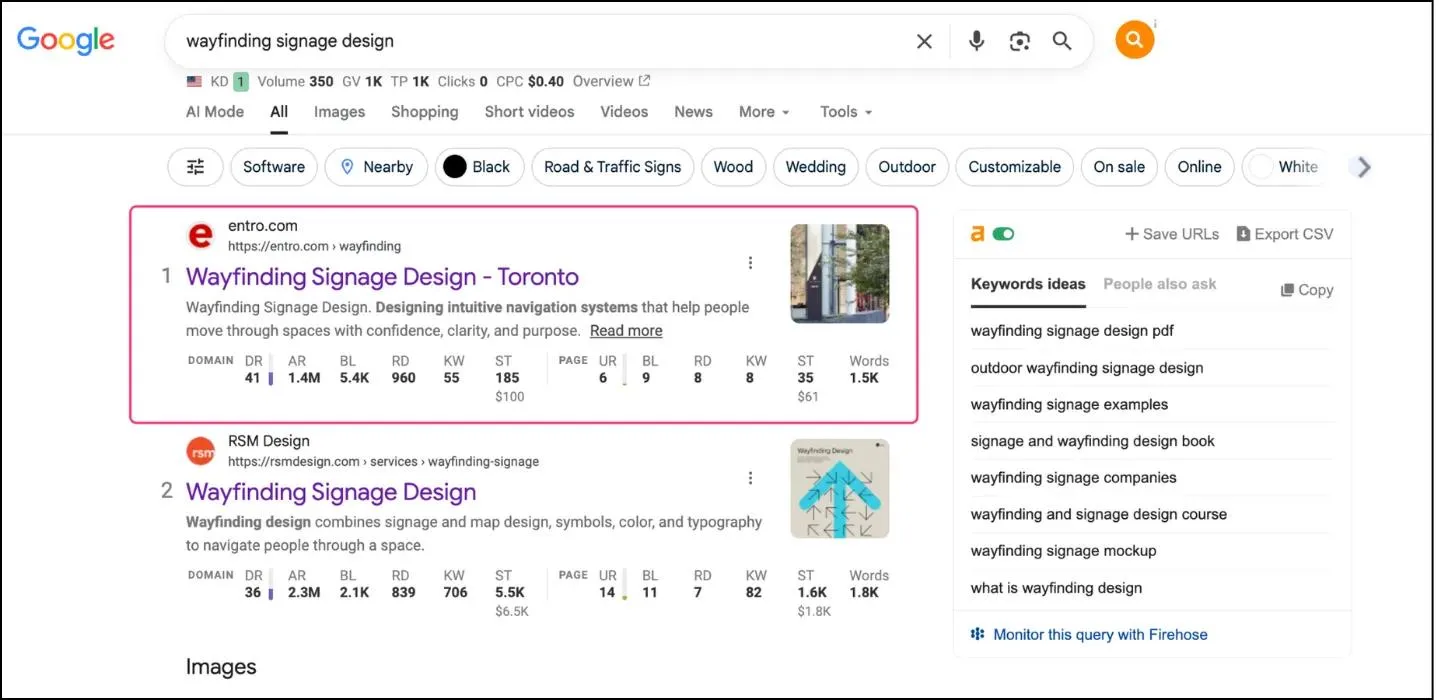Open the News tab
The image size is (1439, 700).
693,112
